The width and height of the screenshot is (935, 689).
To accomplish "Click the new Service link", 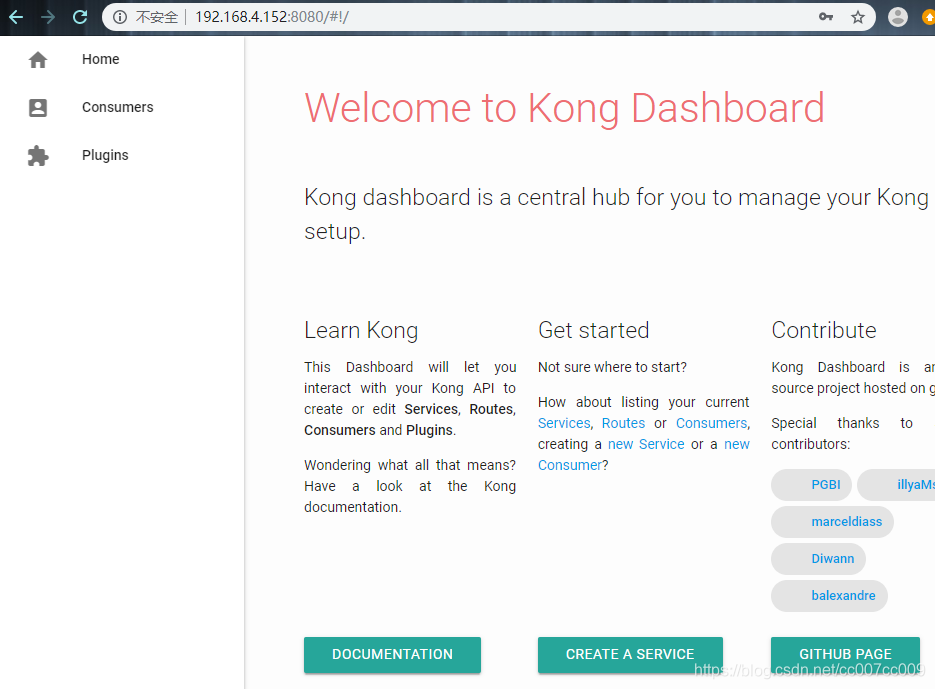I will [x=646, y=444].
